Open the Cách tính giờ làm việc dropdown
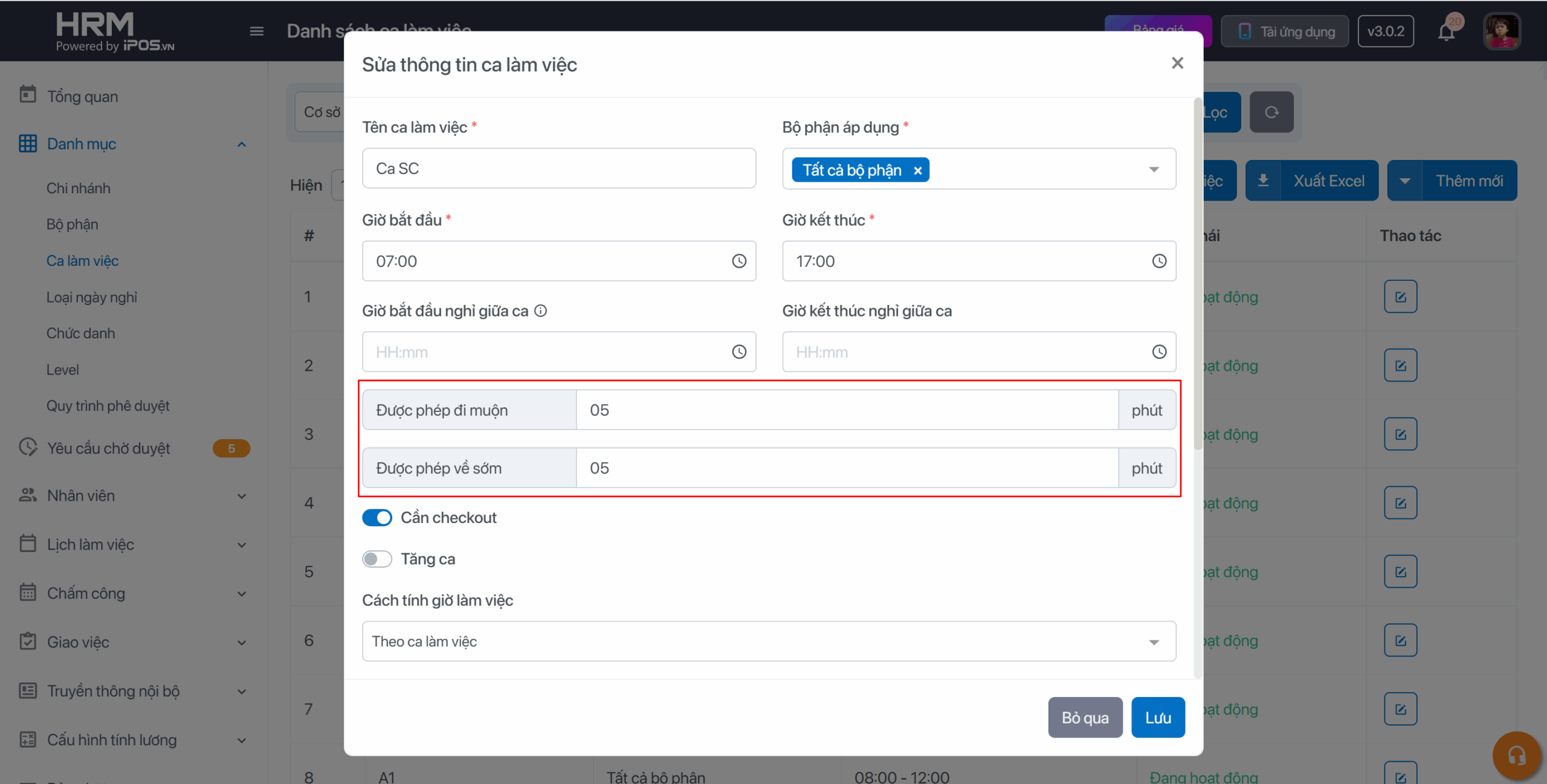Screen dimensions: 1547x784 pyautogui.click(x=1154, y=641)
